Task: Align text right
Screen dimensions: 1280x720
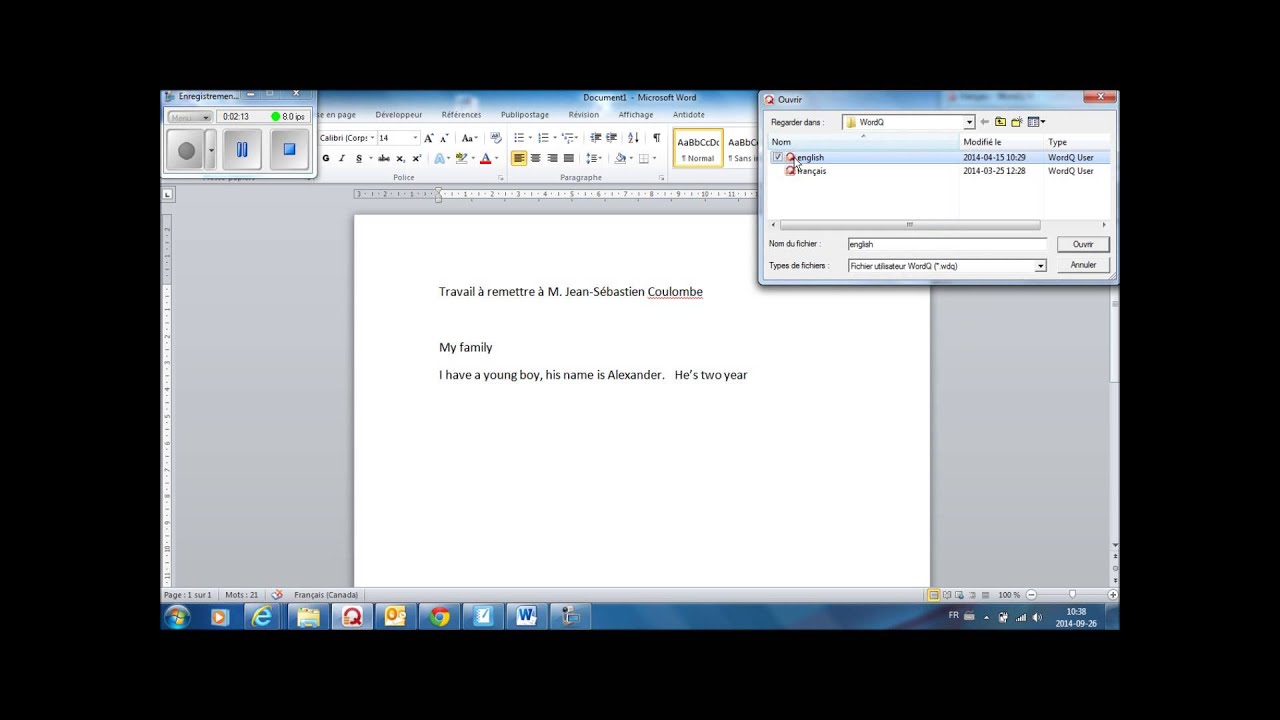Action: (552, 158)
